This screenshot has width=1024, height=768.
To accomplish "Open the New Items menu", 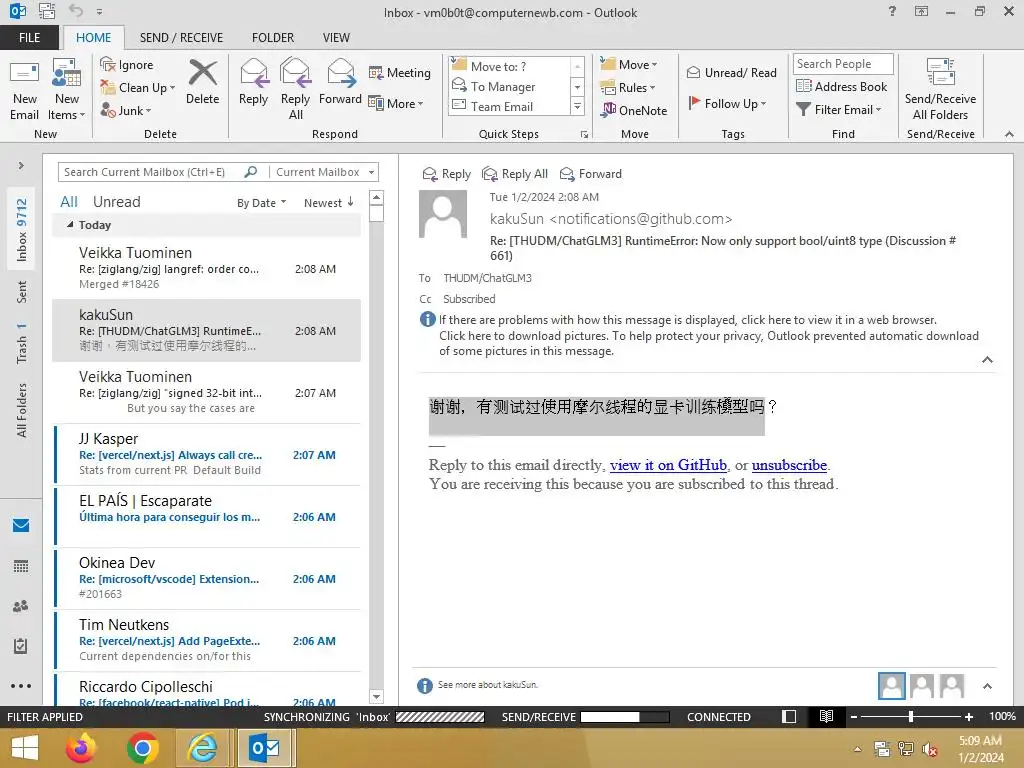I will coord(67,89).
